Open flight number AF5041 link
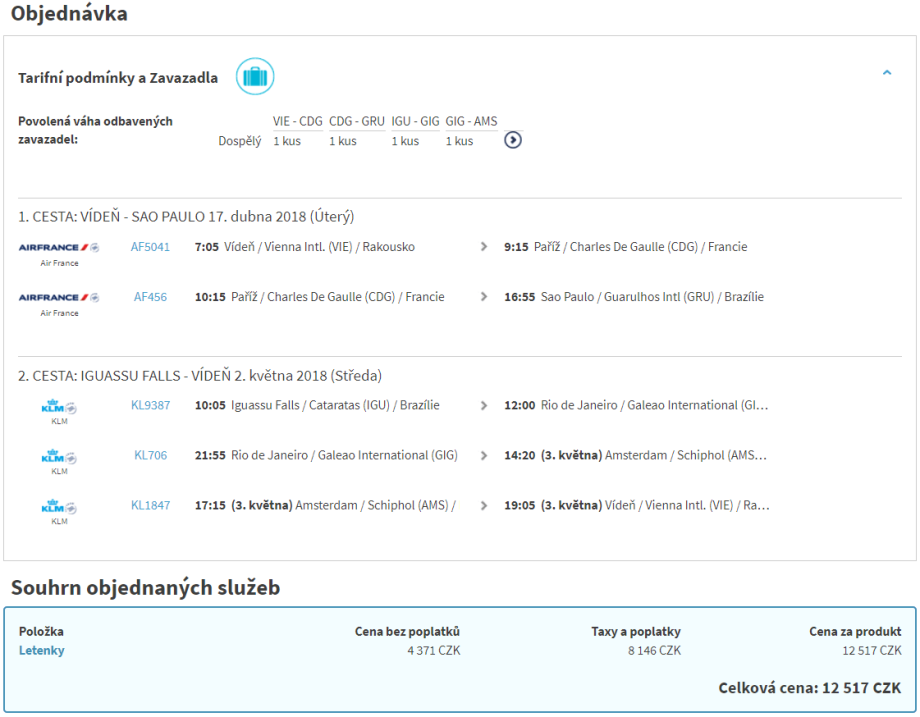Viewport: 920px width, 717px height. tap(150, 247)
